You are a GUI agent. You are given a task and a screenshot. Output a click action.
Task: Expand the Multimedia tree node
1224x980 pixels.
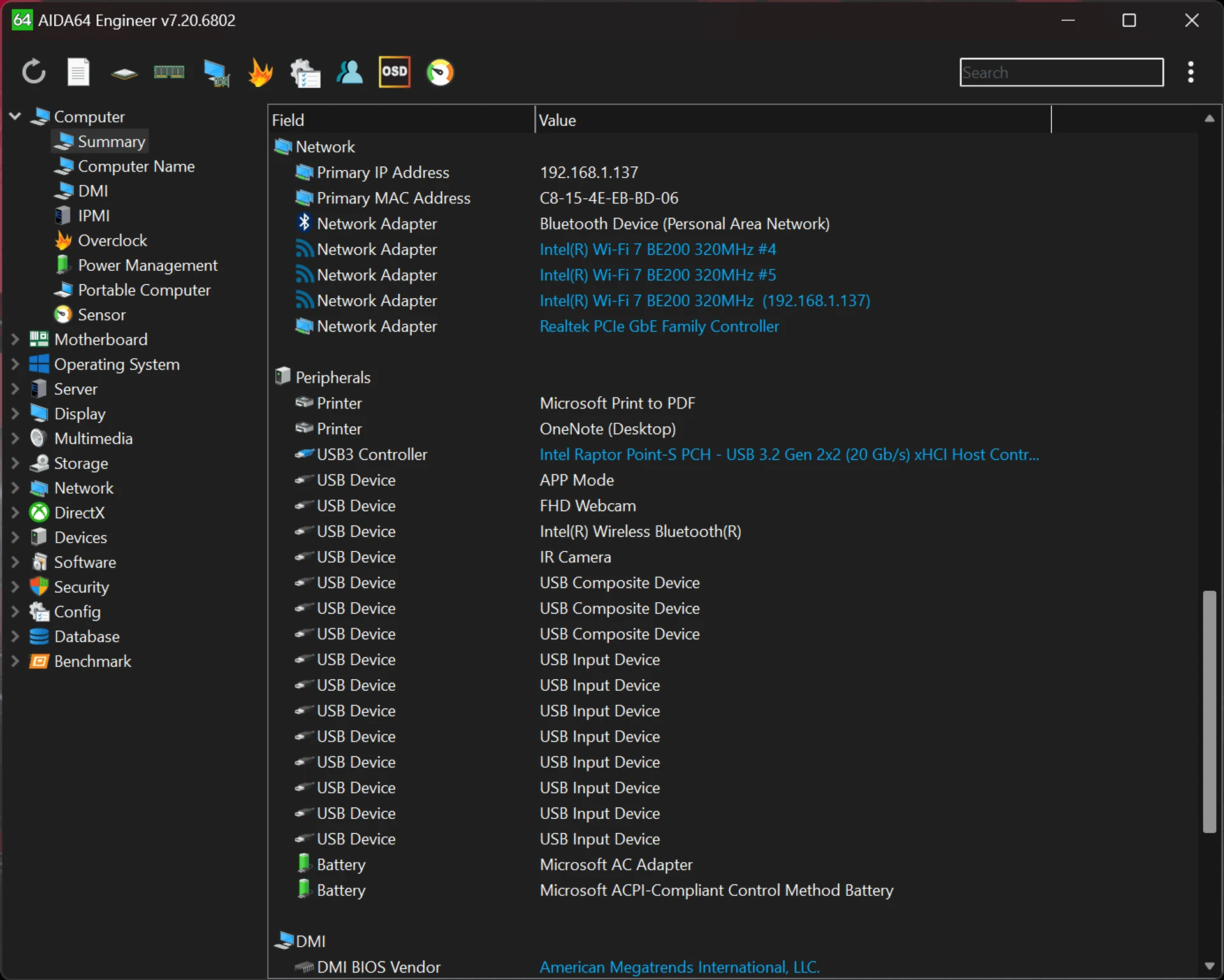click(x=15, y=438)
